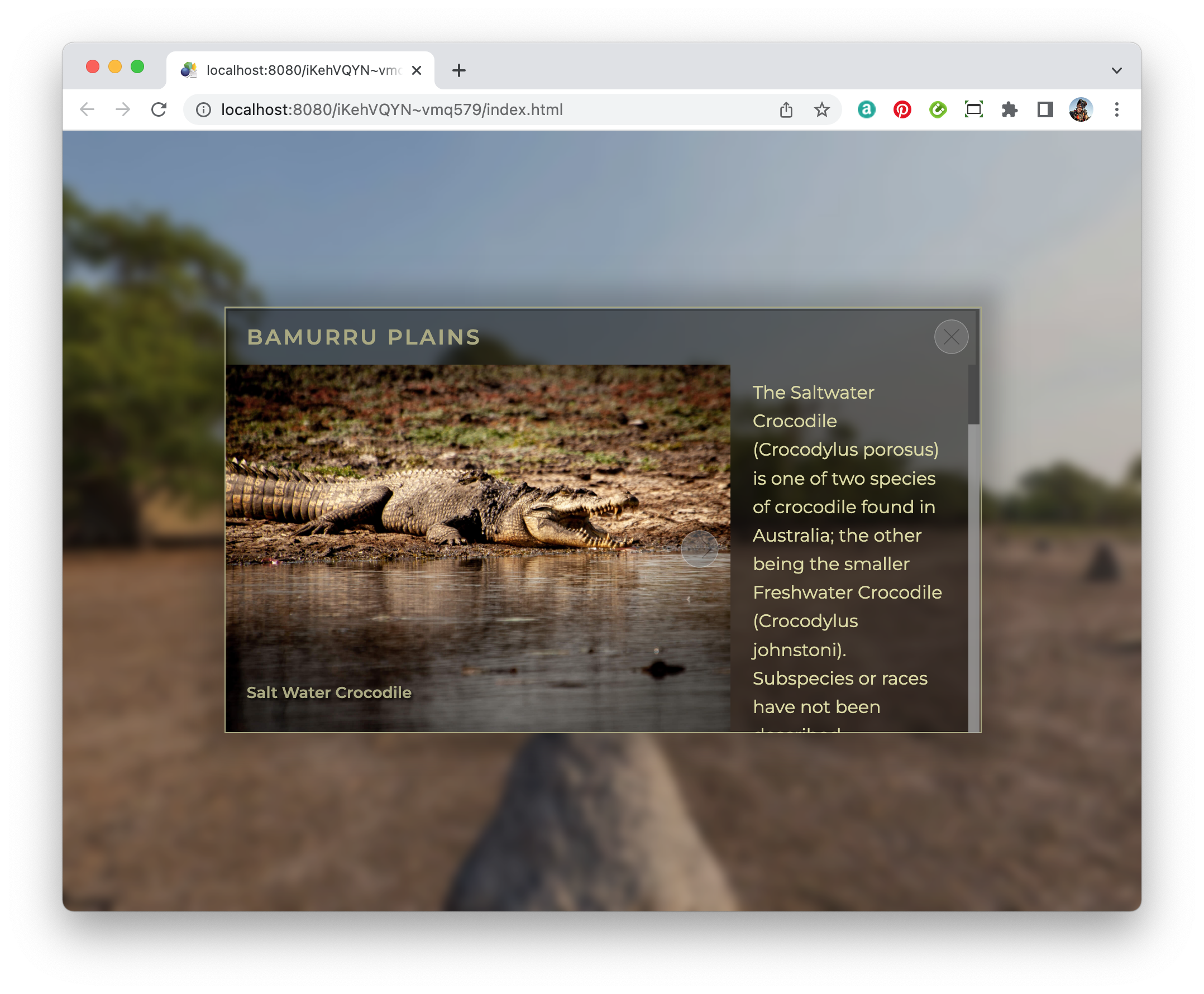
Task: View site information icon in address bar
Action: click(x=203, y=109)
